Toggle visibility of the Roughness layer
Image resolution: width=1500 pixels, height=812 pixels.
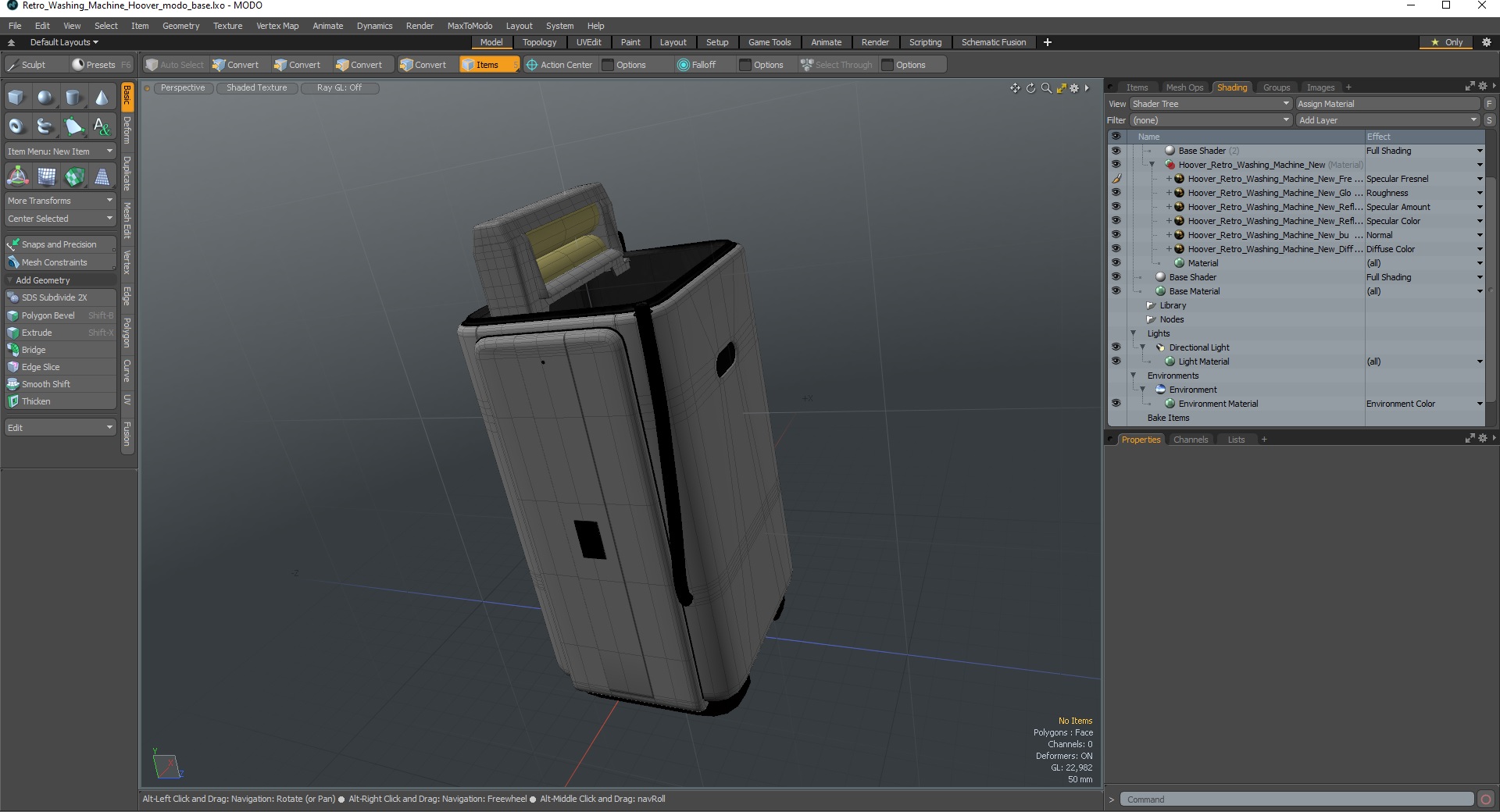click(1116, 193)
